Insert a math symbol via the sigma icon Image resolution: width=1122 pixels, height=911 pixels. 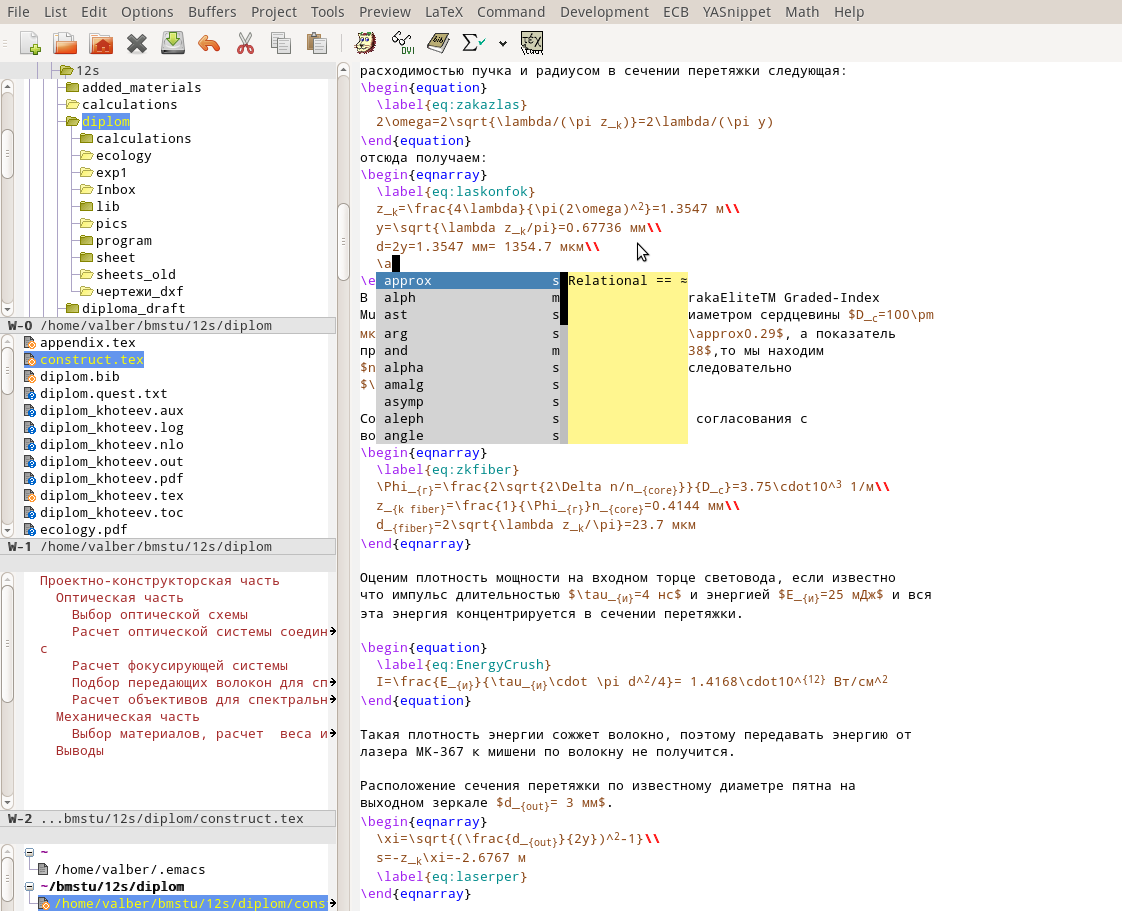pos(468,43)
